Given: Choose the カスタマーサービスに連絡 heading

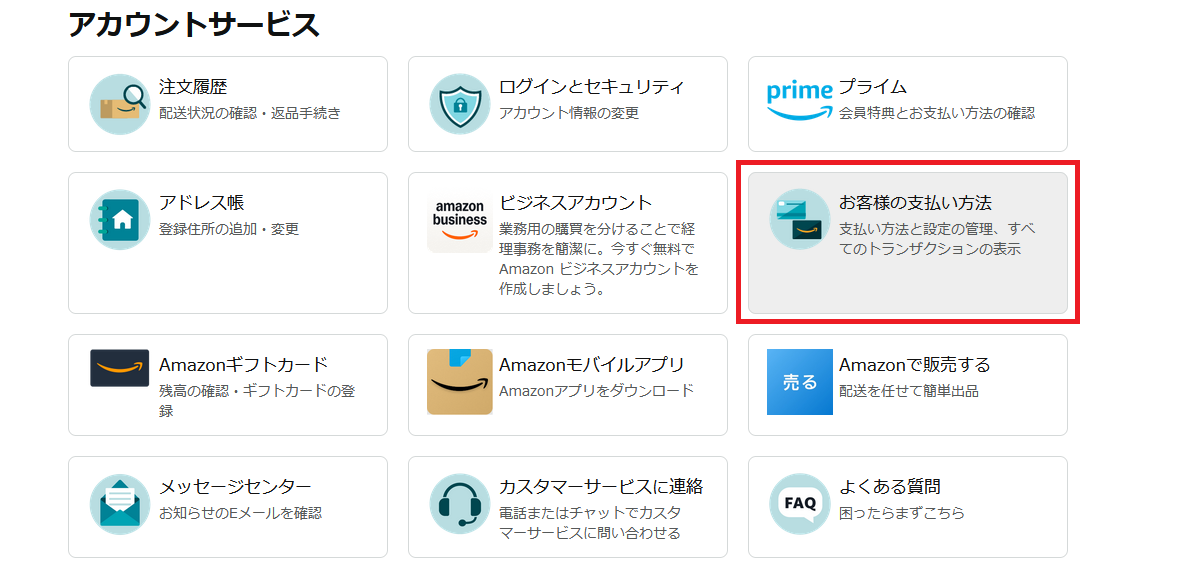Looking at the screenshot, I should coord(601,487).
